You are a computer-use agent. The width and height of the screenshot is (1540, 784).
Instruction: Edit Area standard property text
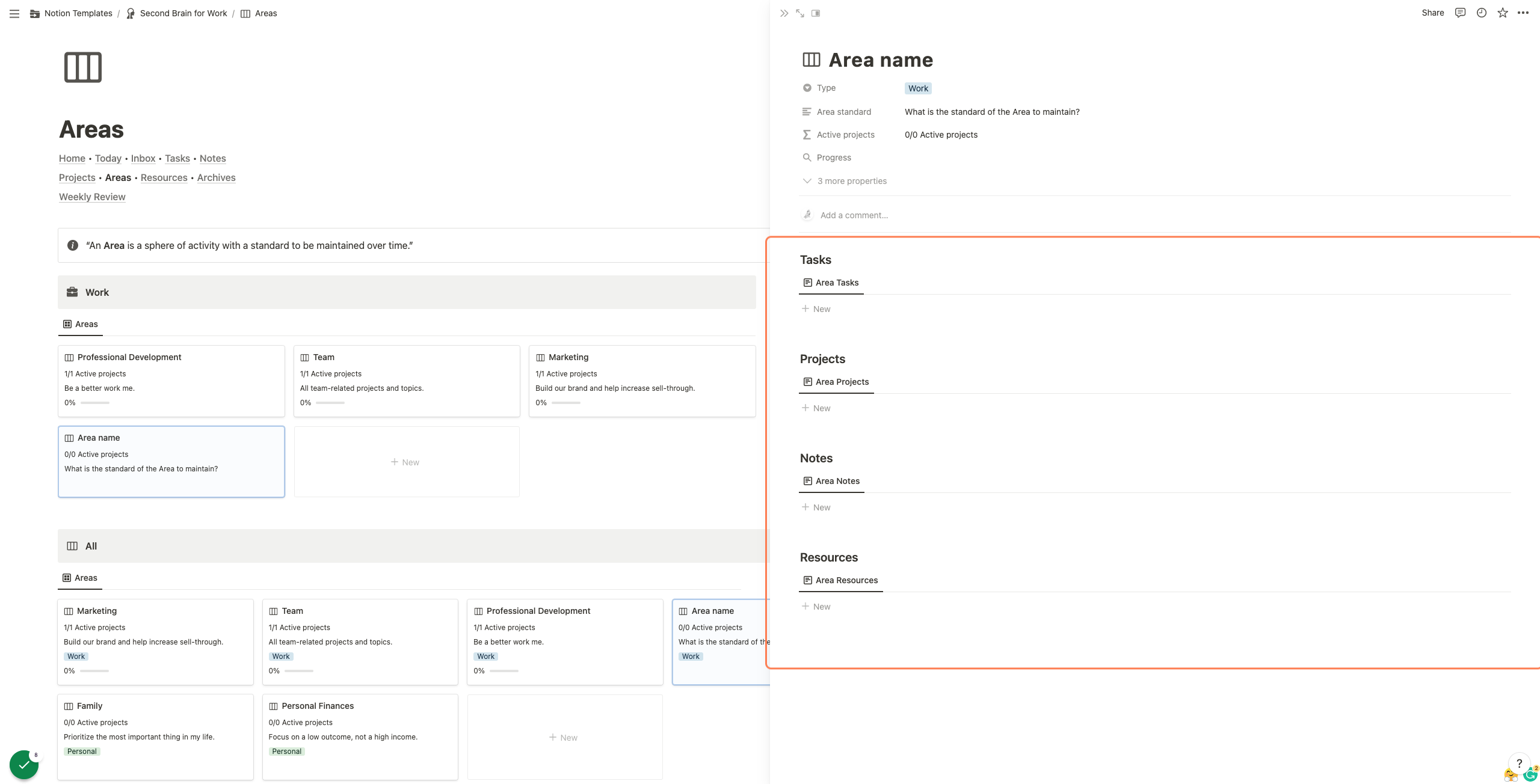992,112
